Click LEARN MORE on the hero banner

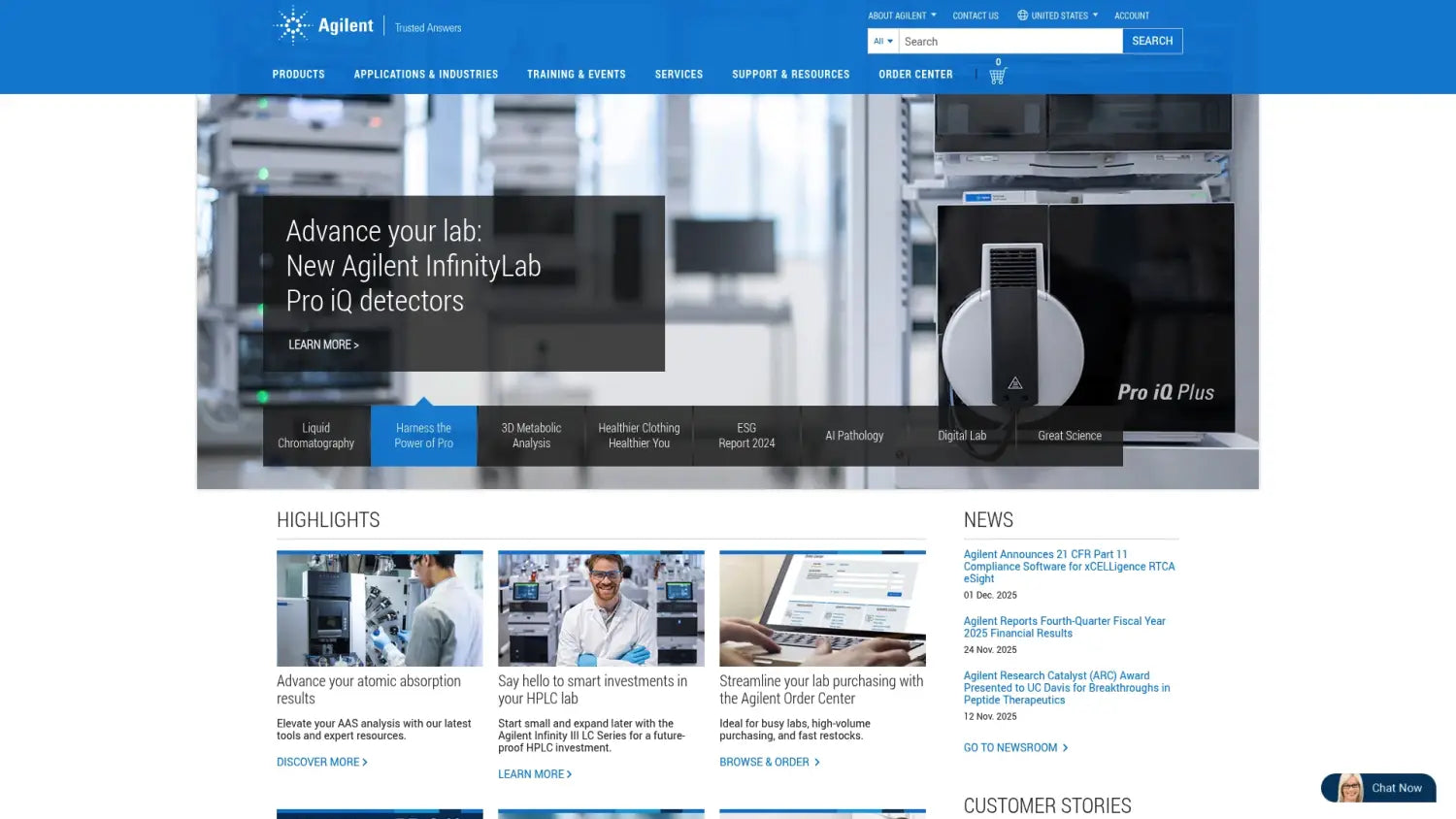(323, 344)
